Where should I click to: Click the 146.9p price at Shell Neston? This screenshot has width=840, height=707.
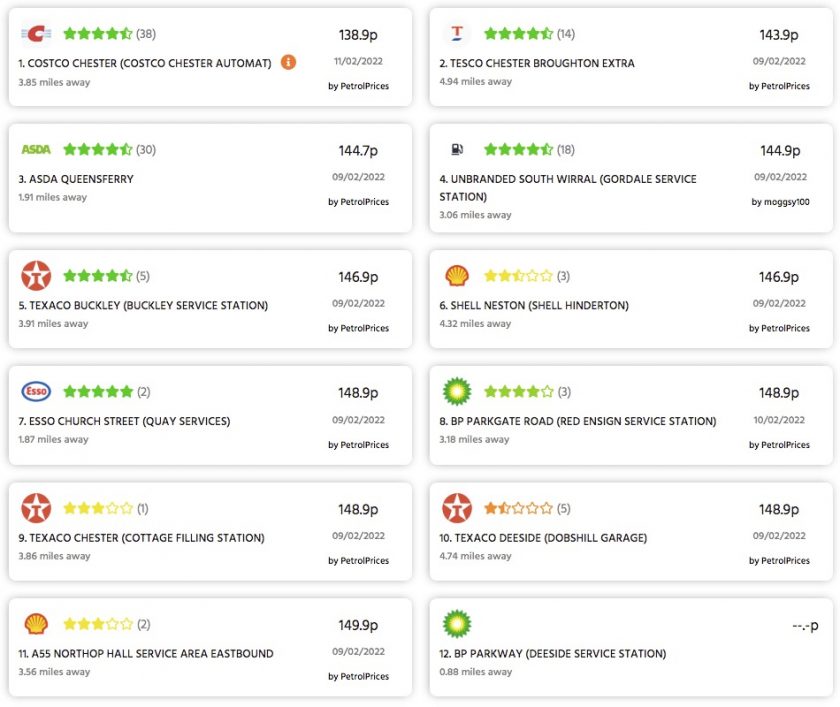(x=779, y=277)
